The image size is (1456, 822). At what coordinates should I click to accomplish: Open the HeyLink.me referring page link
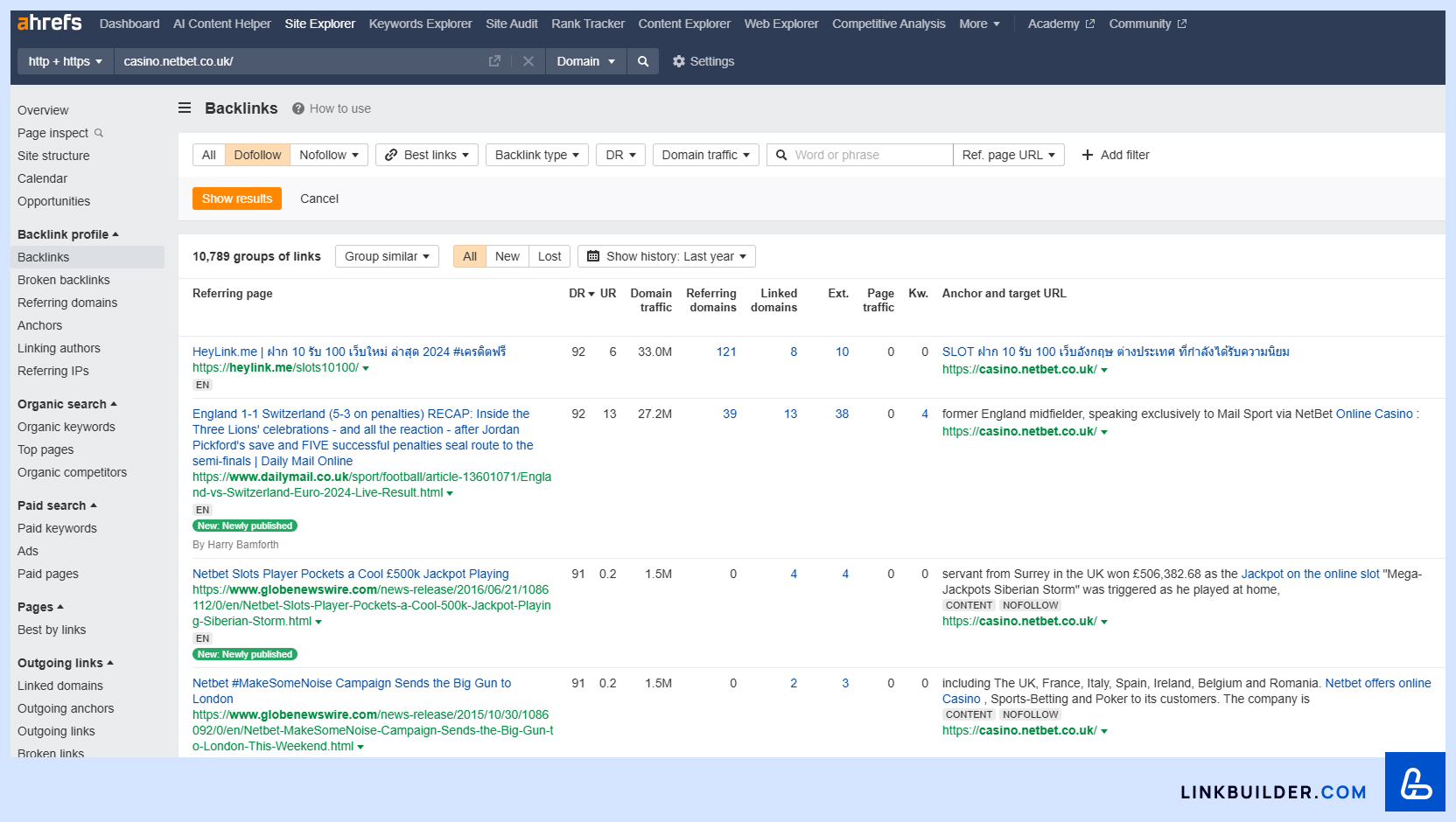point(349,352)
